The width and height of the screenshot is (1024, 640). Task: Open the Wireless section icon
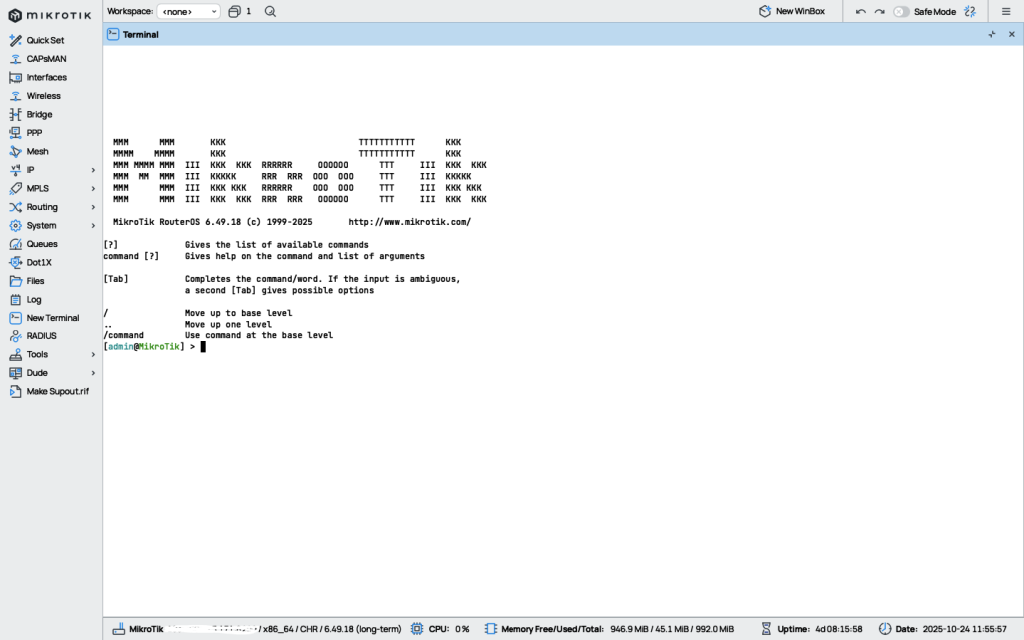pos(15,96)
